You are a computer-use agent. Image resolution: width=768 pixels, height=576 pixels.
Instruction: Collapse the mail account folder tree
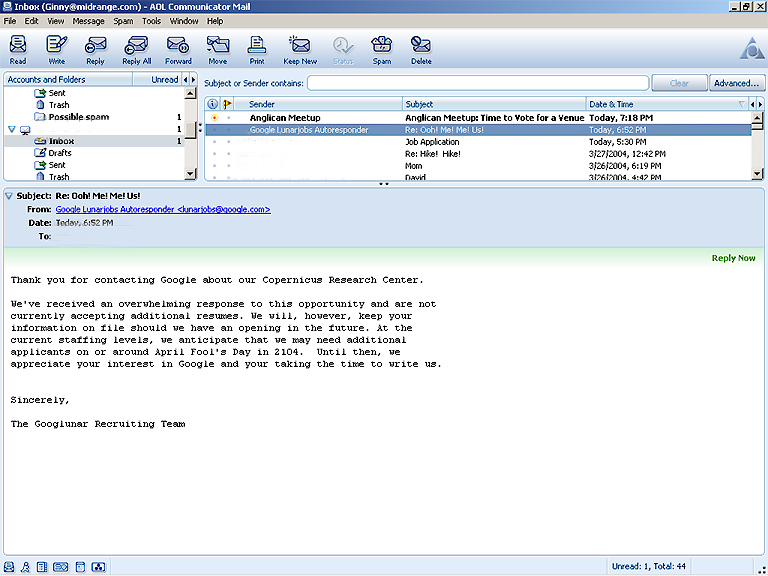tap(12, 129)
